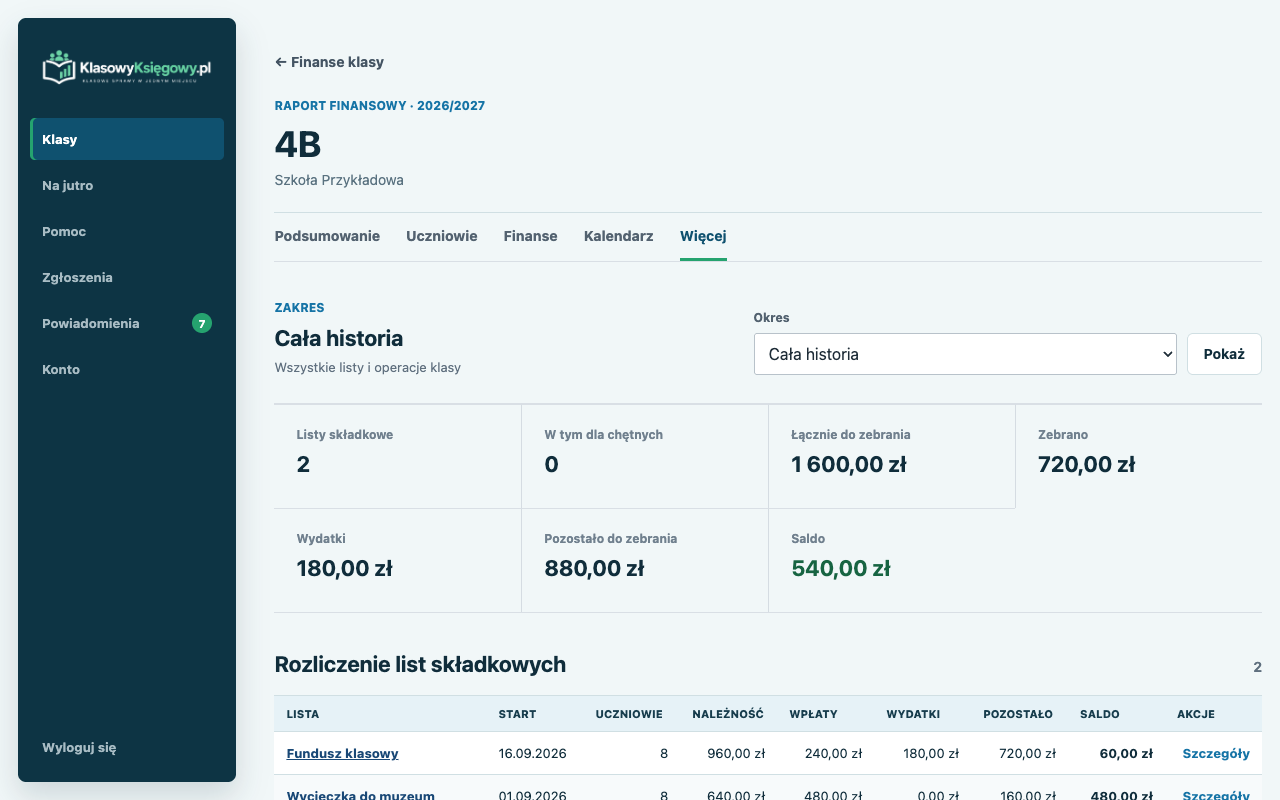Image resolution: width=1280 pixels, height=800 pixels.
Task: Switch to the Podsumowanie tab
Action: pyautogui.click(x=327, y=237)
